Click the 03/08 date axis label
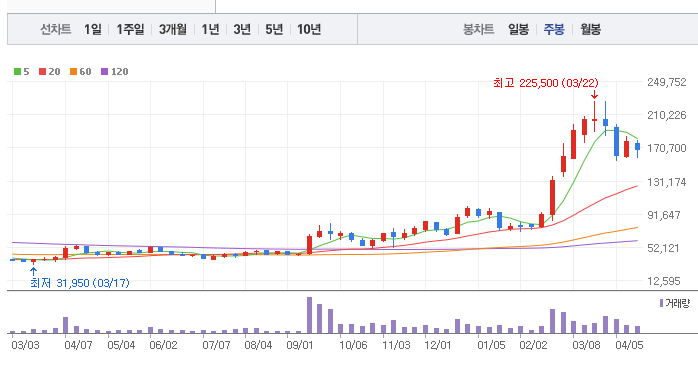698x366 pixels. (586, 345)
